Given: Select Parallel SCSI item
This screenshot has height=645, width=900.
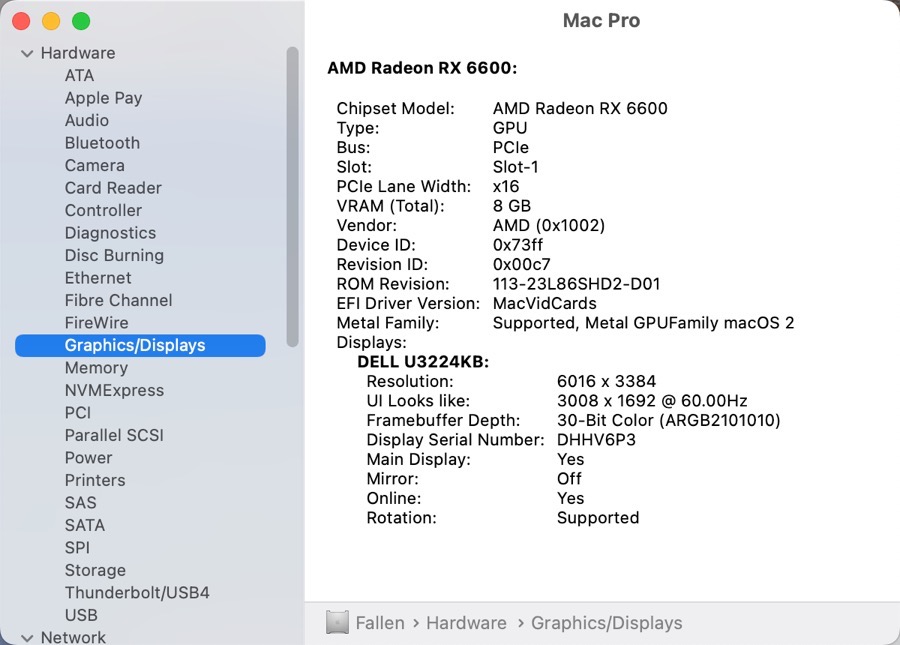Looking at the screenshot, I should (114, 435).
